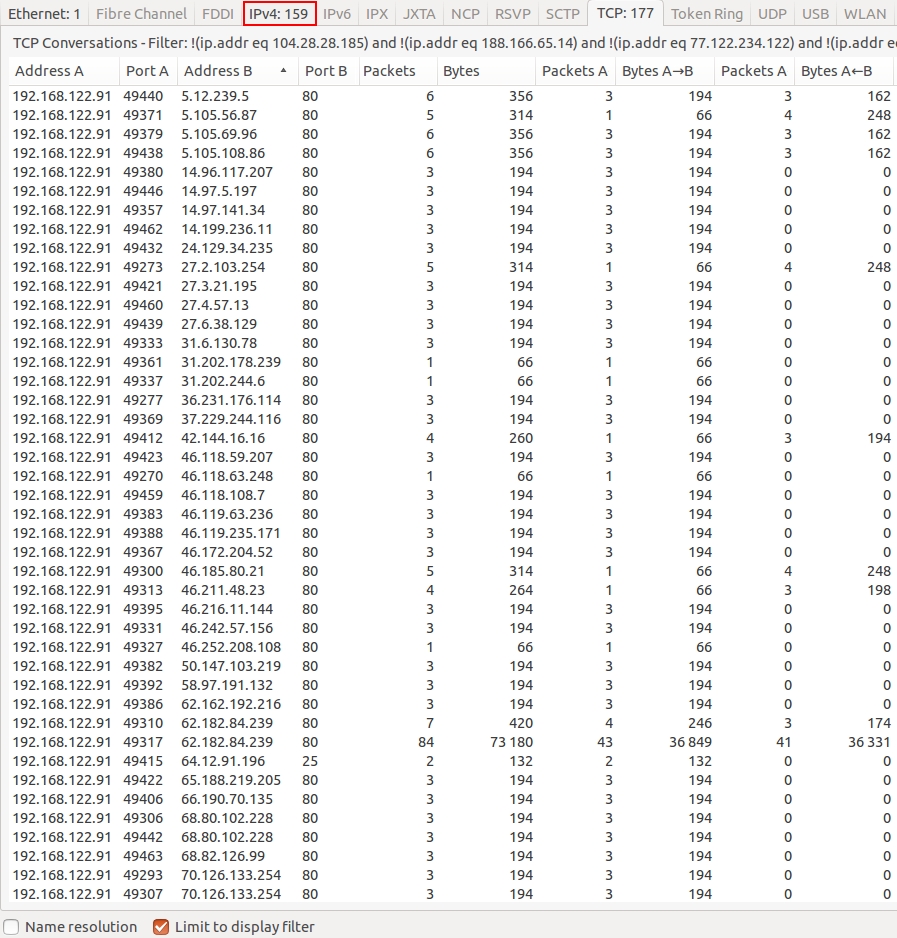
Task: Switch to the Token Ring tab
Action: (706, 14)
